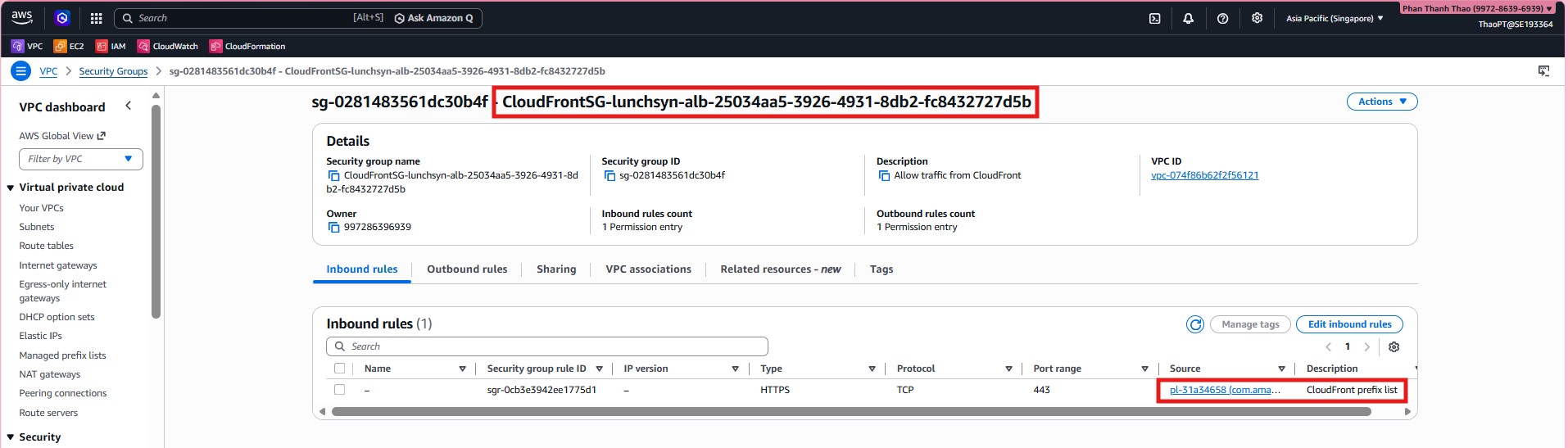Click the inbound rules search field

547,346
